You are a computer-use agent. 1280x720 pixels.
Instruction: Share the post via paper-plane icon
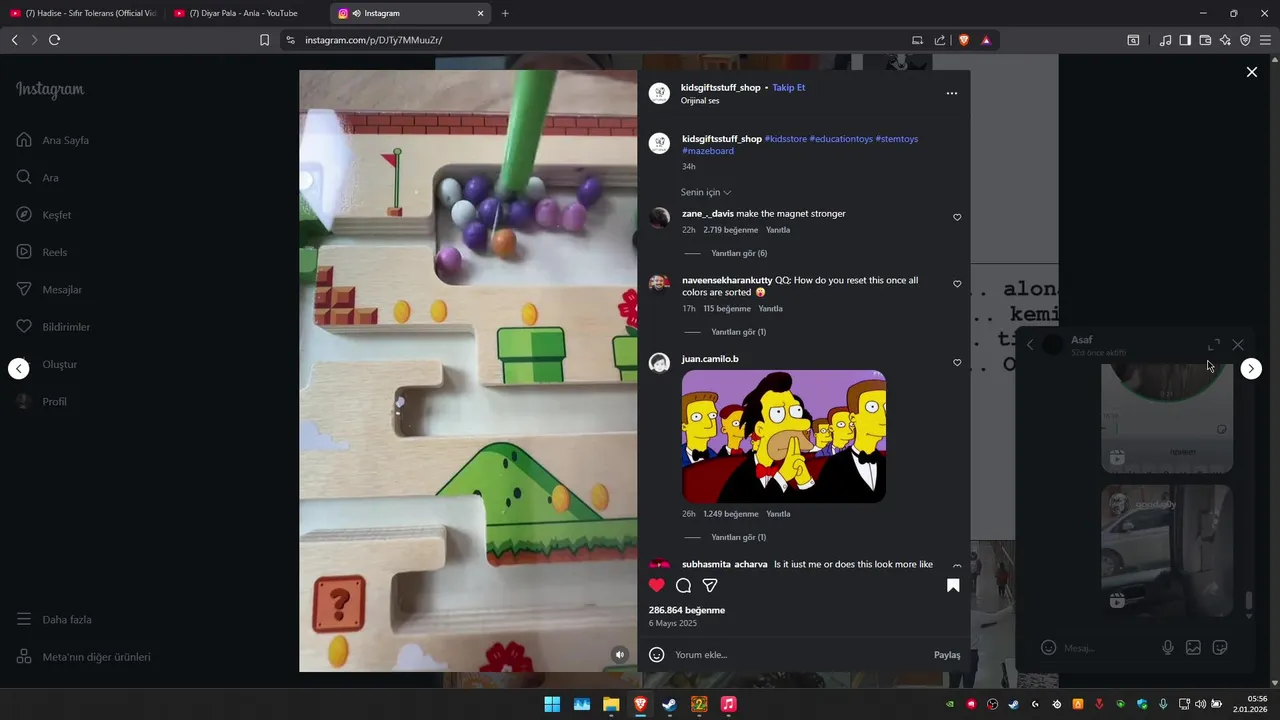710,585
